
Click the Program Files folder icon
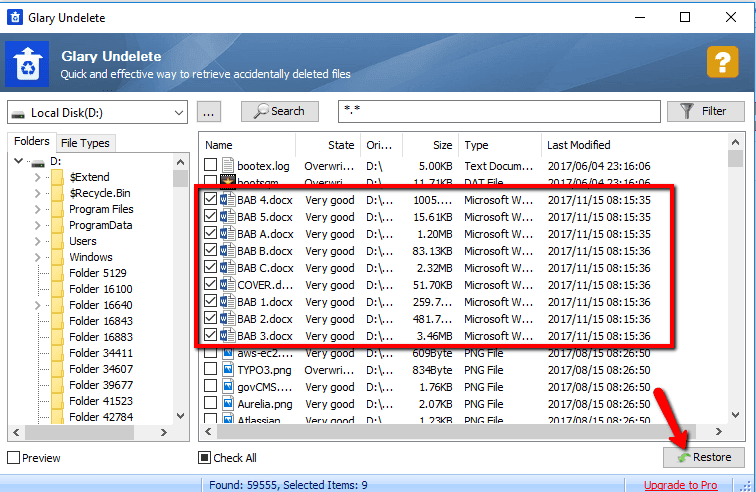(x=57, y=209)
